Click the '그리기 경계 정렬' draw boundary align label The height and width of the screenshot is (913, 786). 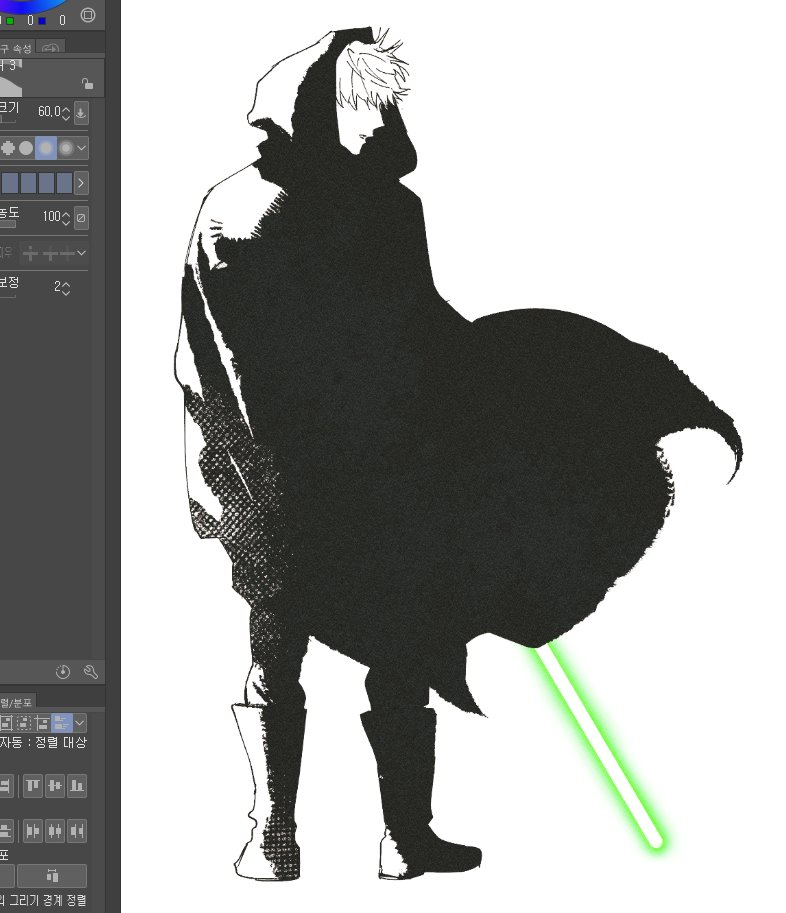[x=47, y=900]
